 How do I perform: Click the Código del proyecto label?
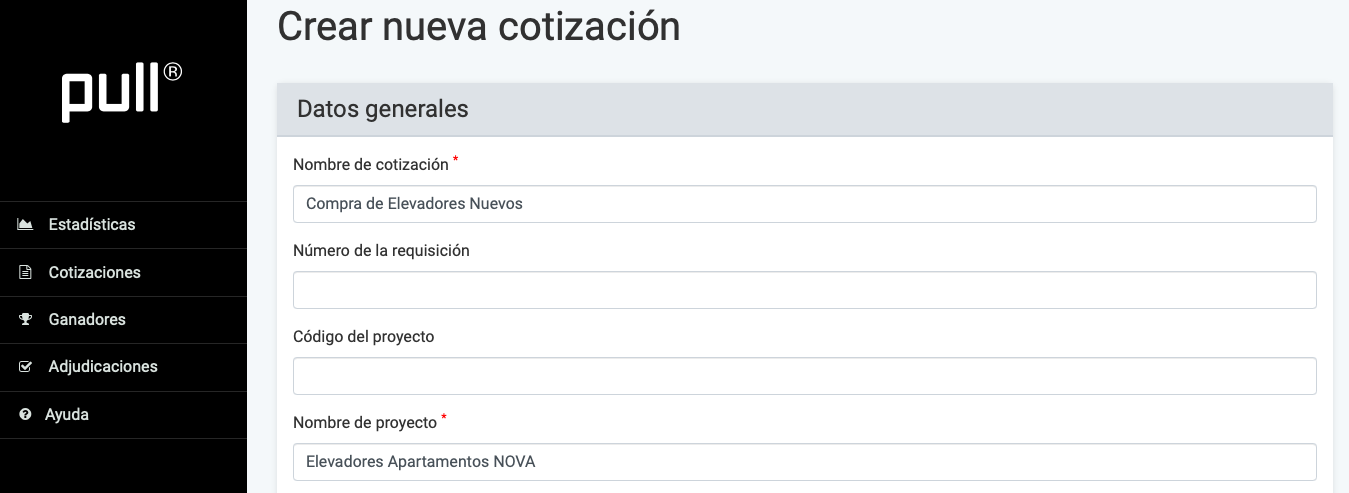coord(364,337)
